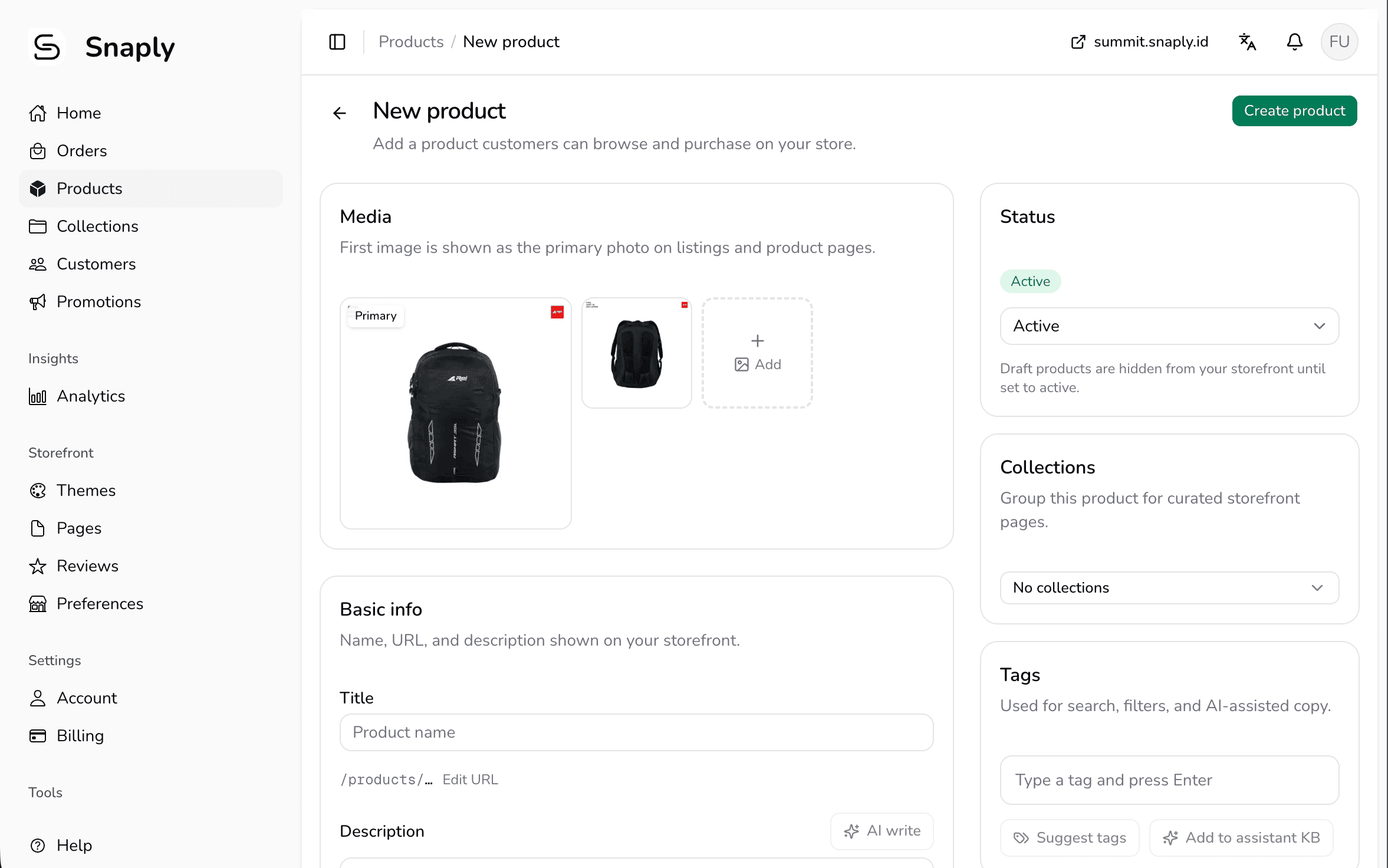This screenshot has width=1388, height=868.
Task: Click the tag input field
Action: [1169, 780]
